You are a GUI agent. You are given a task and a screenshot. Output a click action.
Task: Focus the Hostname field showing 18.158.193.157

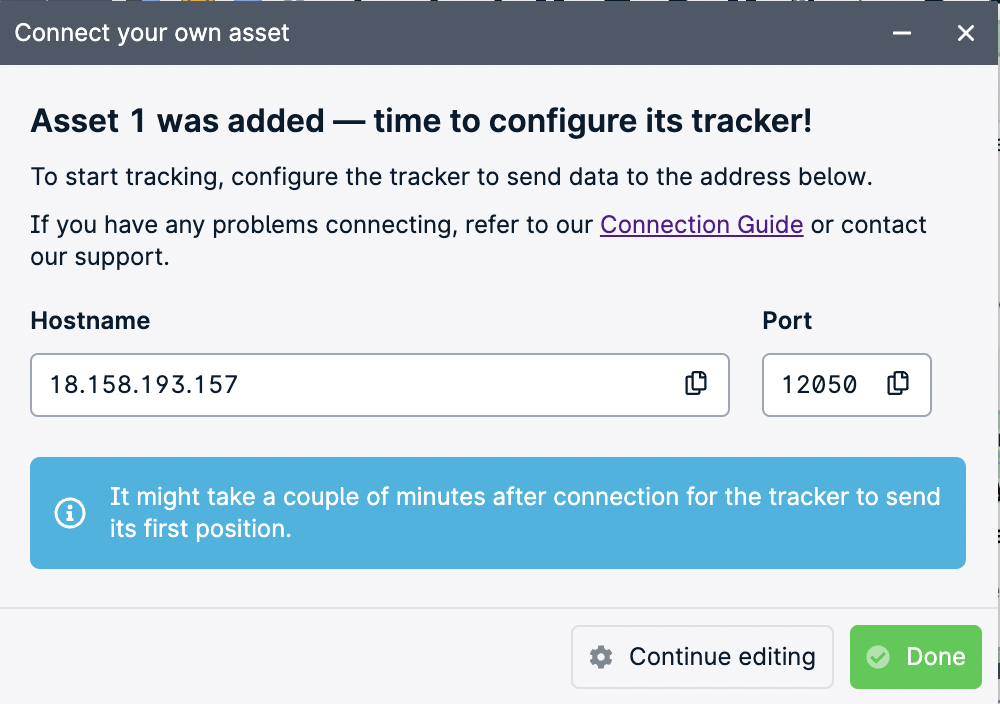click(379, 385)
